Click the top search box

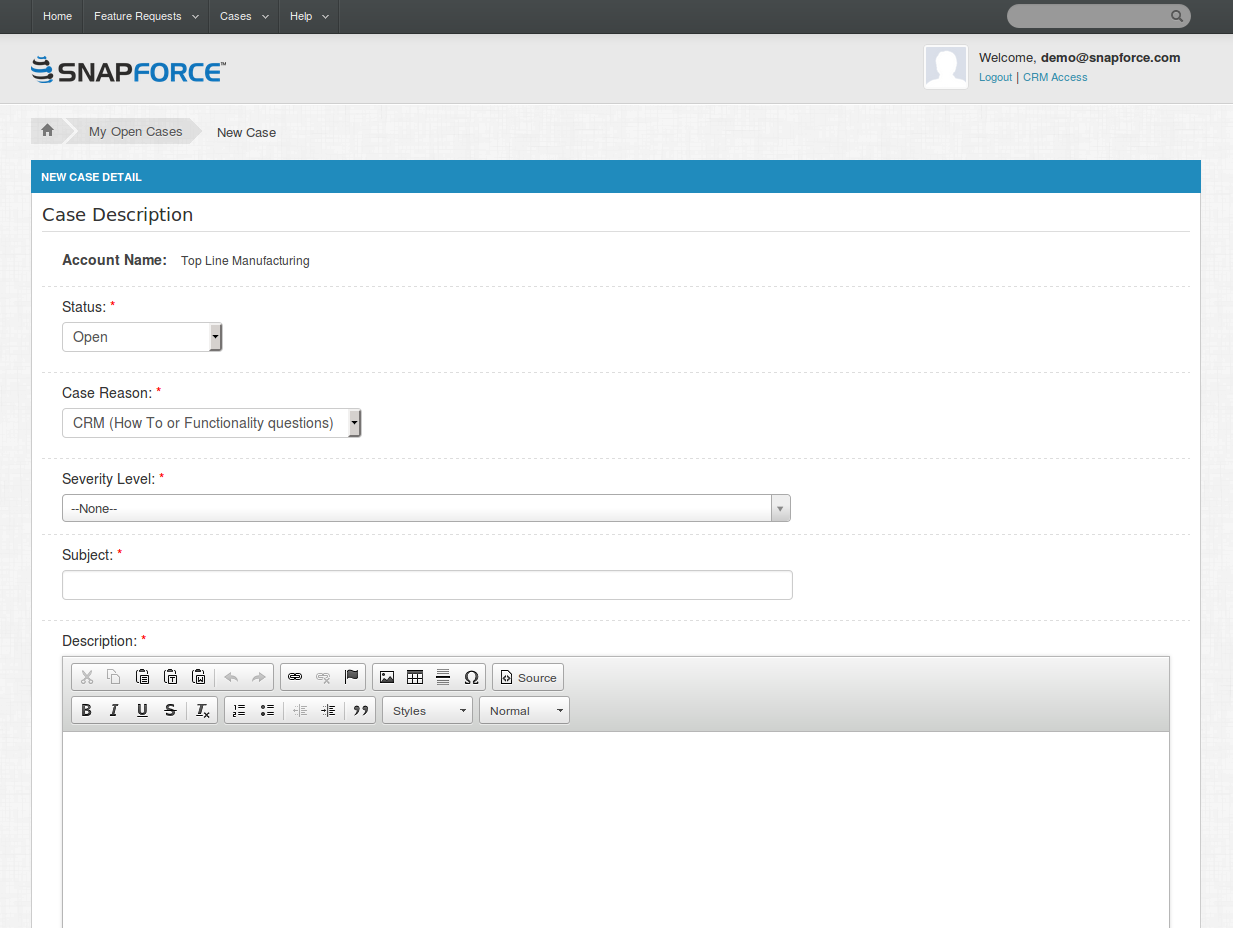[x=1098, y=16]
